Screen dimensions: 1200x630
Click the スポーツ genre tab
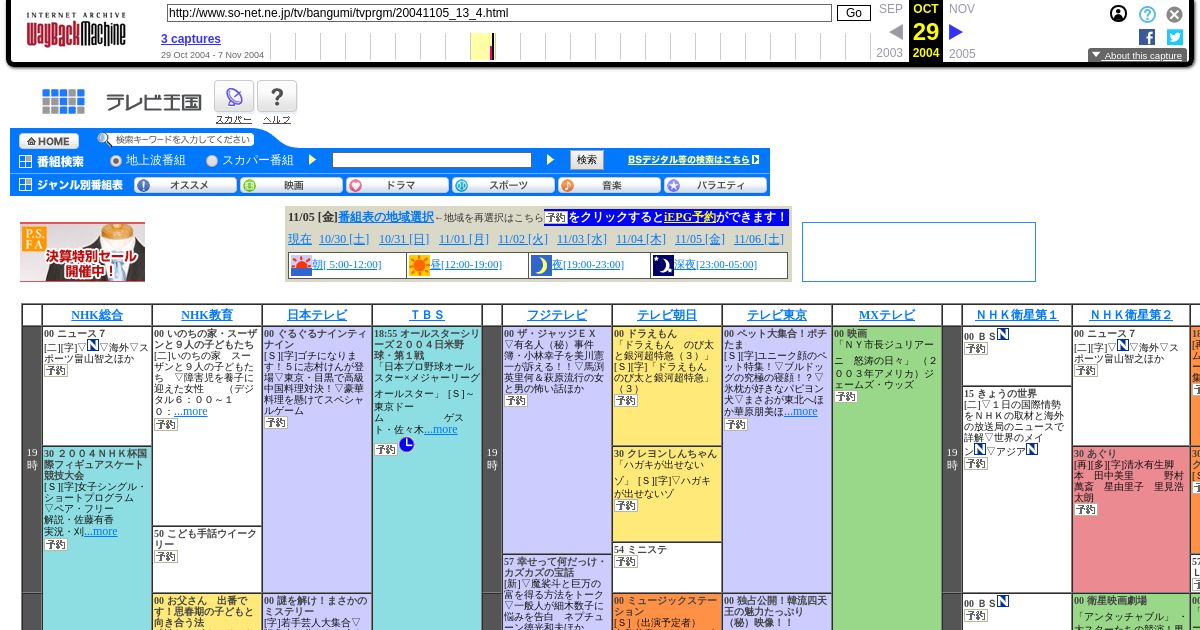(x=503, y=185)
